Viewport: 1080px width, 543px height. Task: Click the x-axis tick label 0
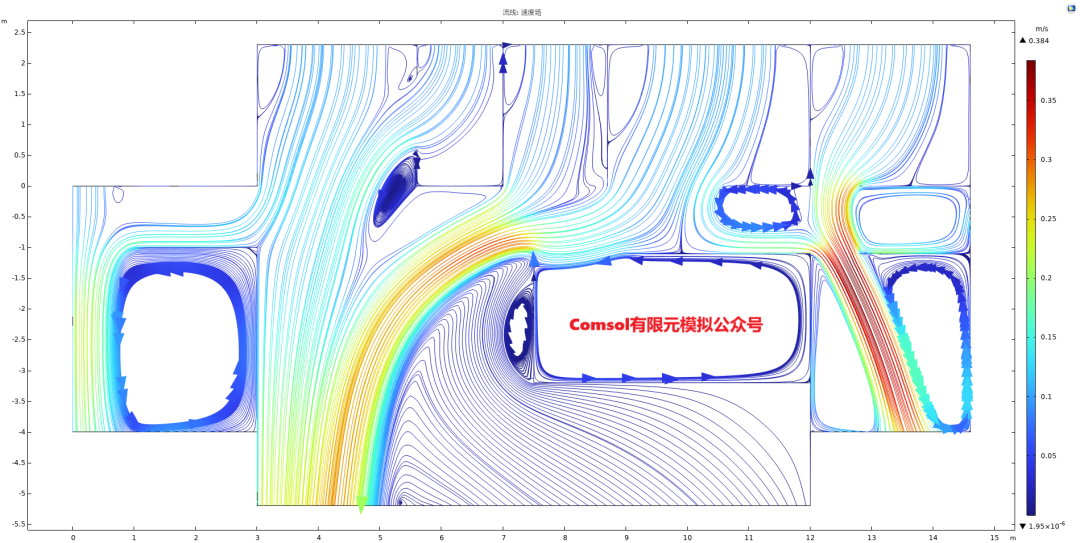coord(73,538)
